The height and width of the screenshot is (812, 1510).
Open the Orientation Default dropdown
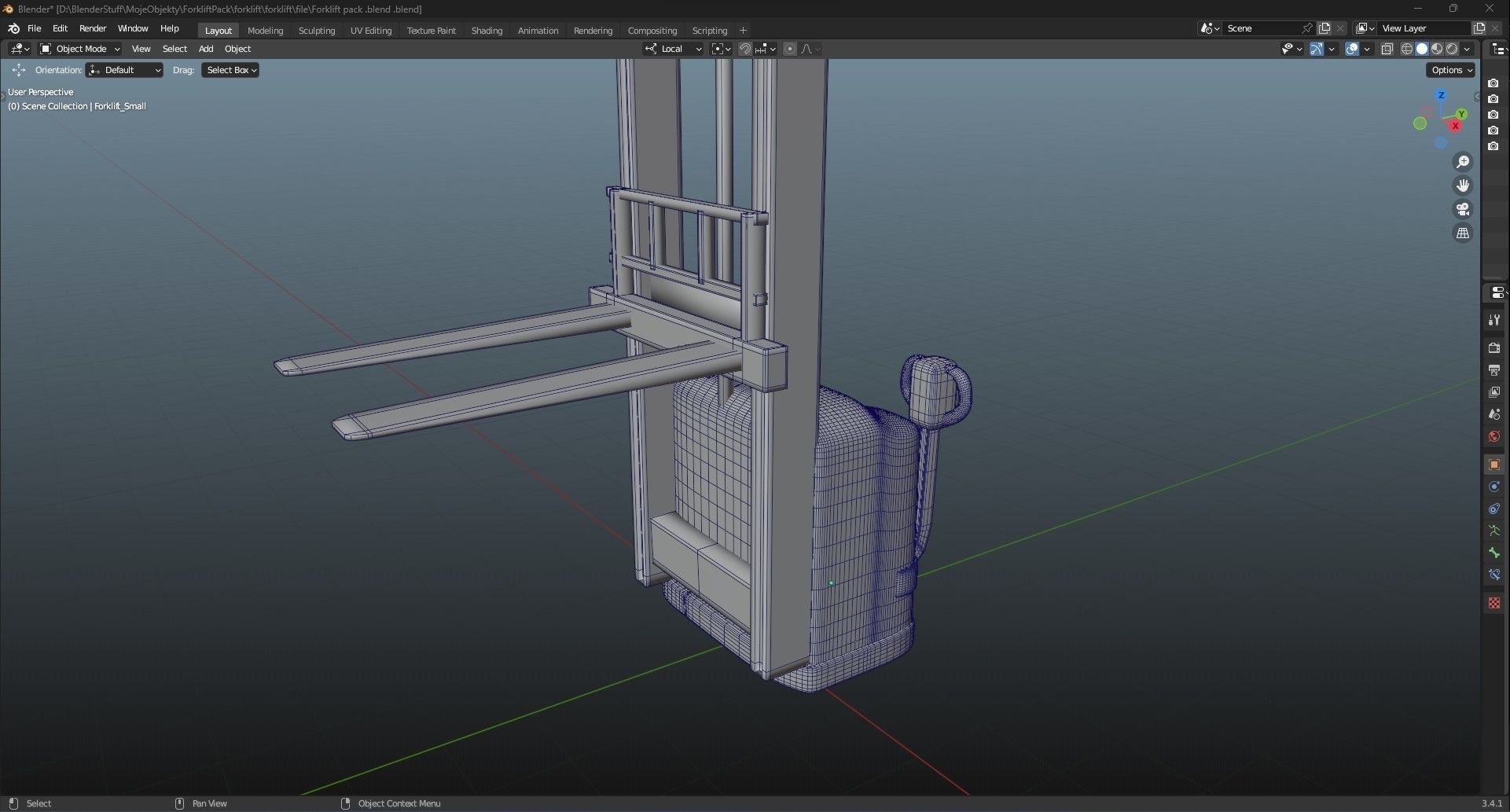pyautogui.click(x=124, y=70)
